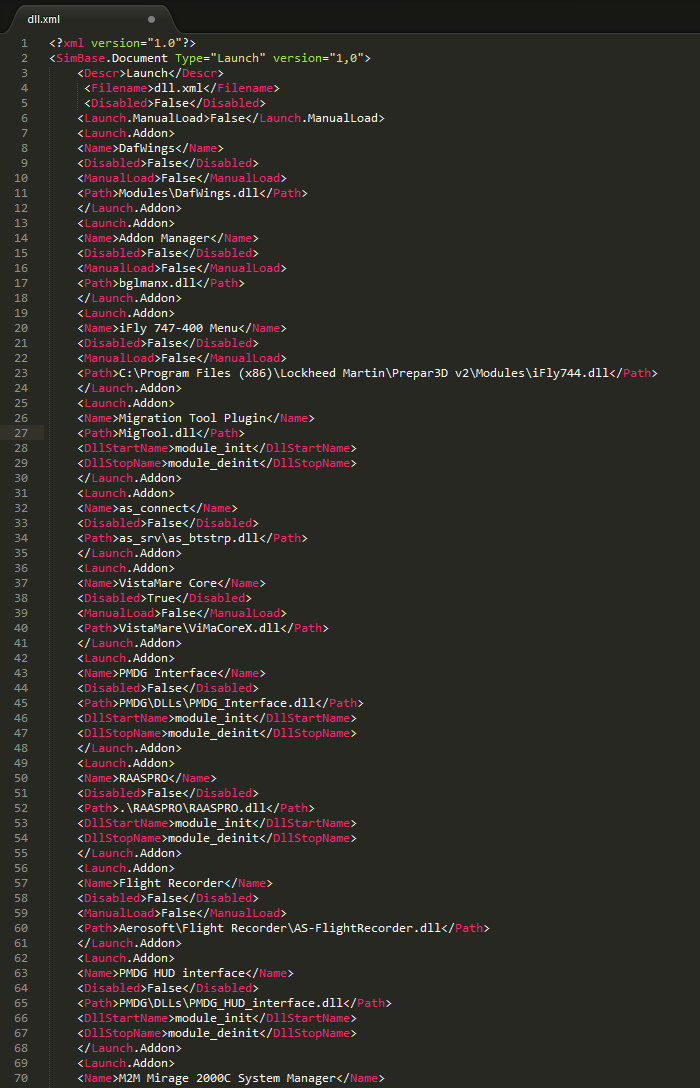Click the AS-FlightRecorder.dll path line
700x1088 pixels.
click(x=283, y=928)
